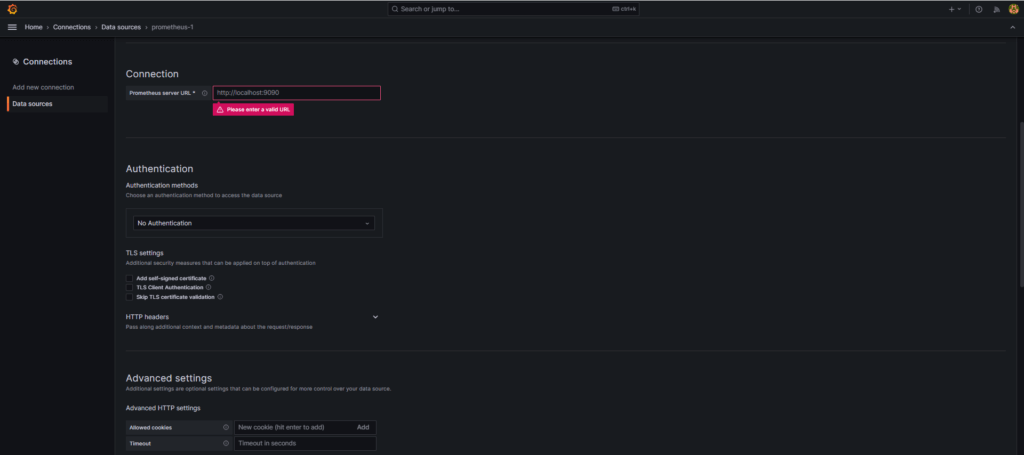The image size is (1024, 455).
Task: Go to Data sources breadcrumb
Action: [x=121, y=27]
